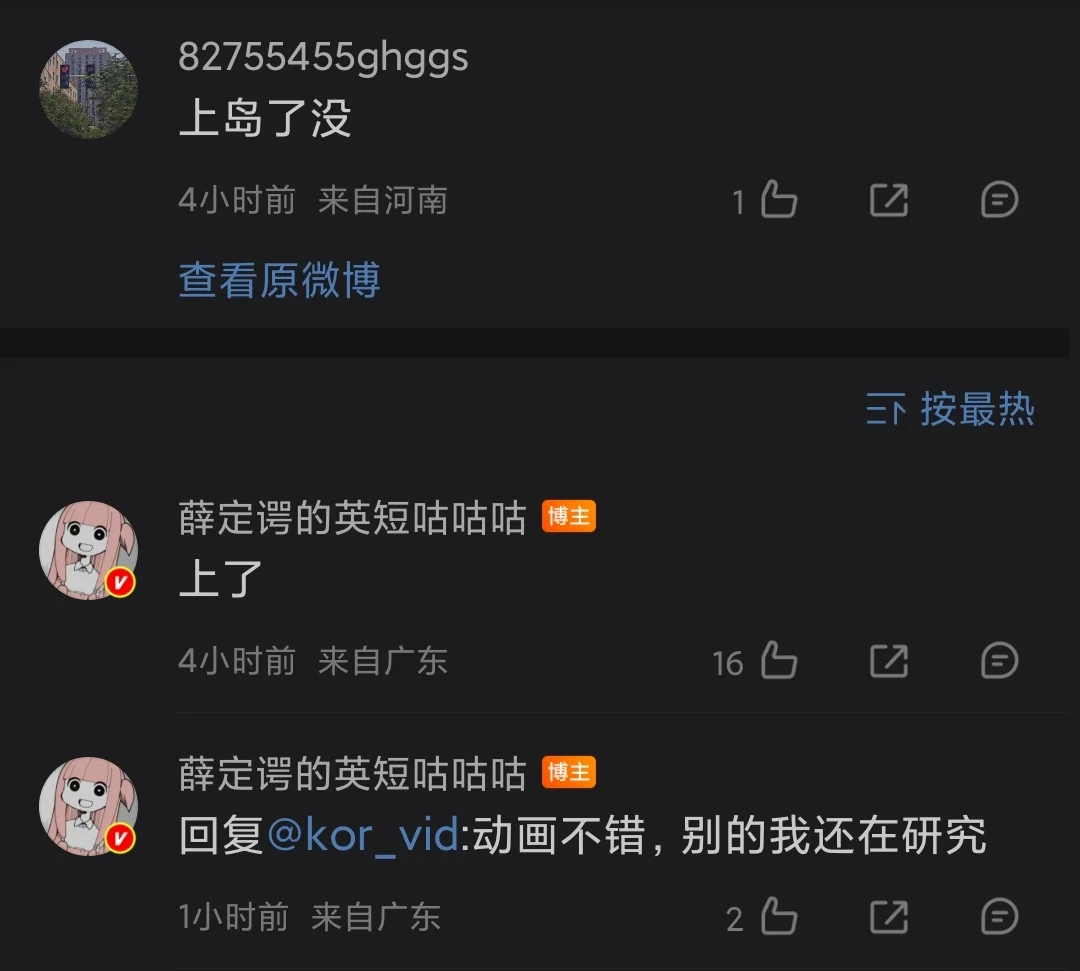Like the 动画不错 reply comment
1080x971 pixels.
778,917
